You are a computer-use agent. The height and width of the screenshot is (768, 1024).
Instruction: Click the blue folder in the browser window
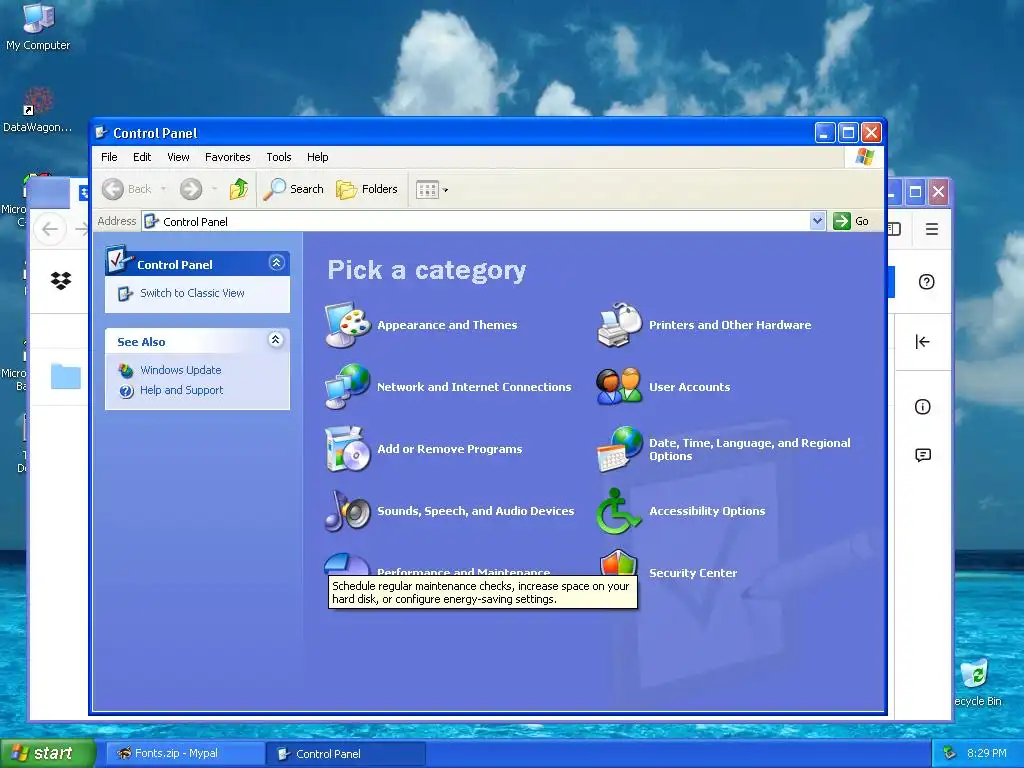[x=65, y=376]
